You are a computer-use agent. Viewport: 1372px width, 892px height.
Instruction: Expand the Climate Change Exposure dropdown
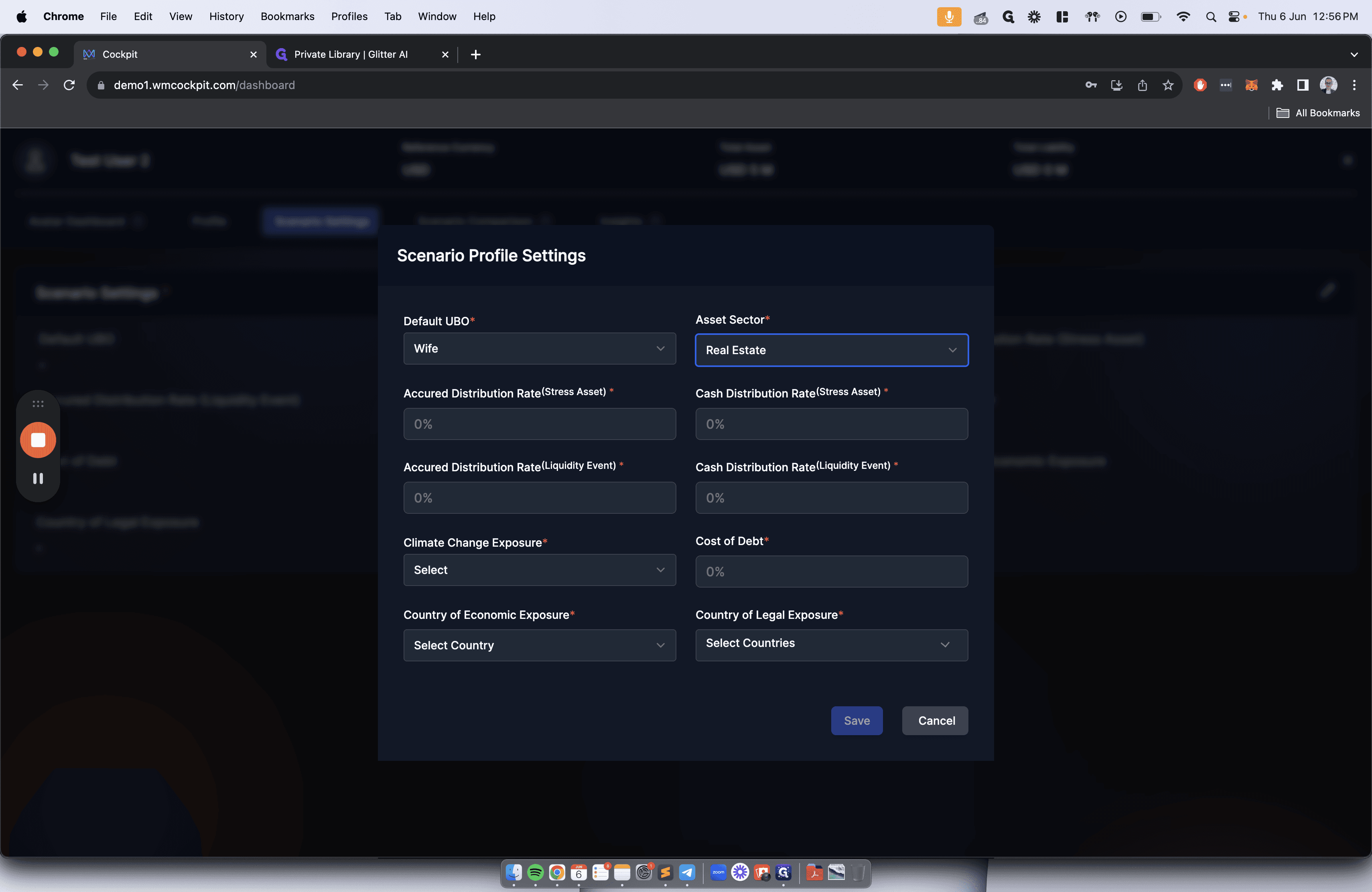click(540, 570)
